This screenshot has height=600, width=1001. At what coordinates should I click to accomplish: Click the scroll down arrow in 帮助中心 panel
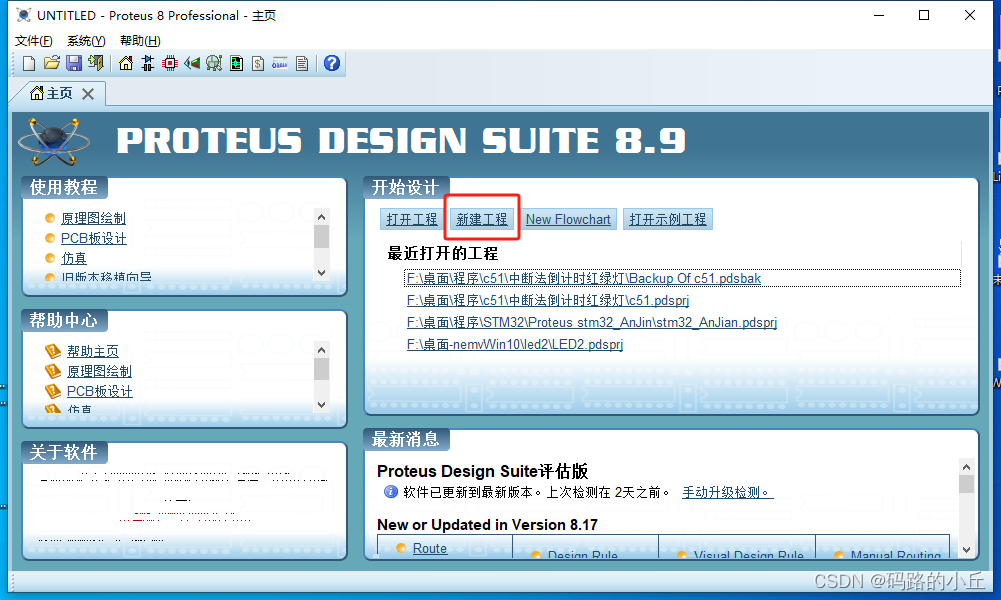point(322,405)
